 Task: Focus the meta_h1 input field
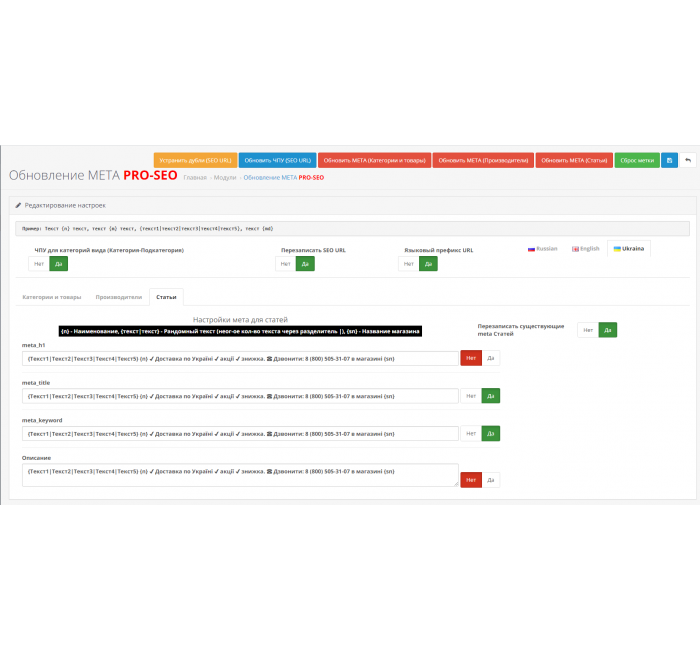(240, 358)
